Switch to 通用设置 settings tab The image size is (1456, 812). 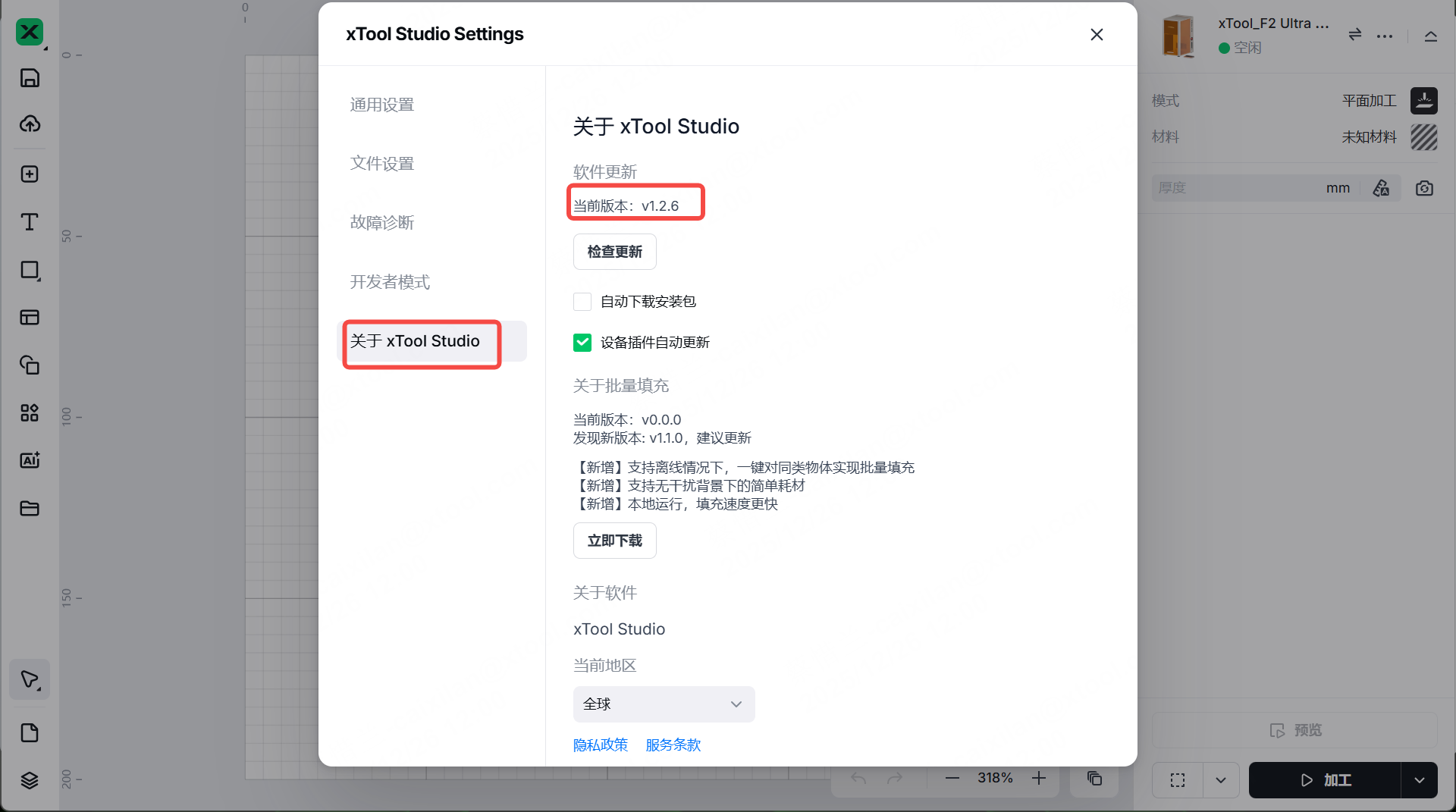[x=382, y=105]
